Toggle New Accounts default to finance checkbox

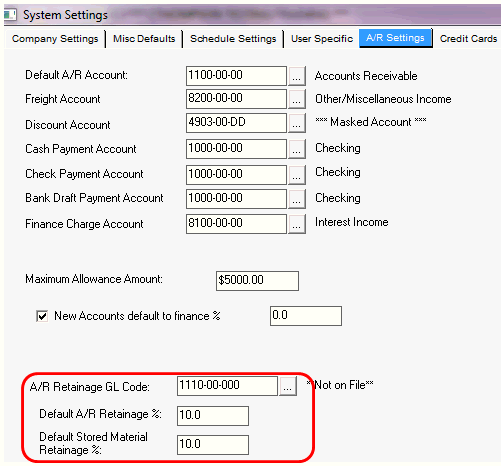click(42, 316)
